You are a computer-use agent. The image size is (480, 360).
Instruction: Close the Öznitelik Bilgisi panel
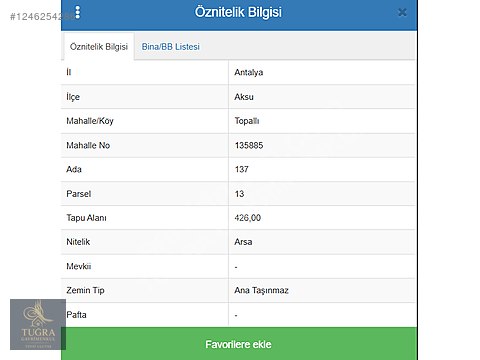click(x=402, y=12)
